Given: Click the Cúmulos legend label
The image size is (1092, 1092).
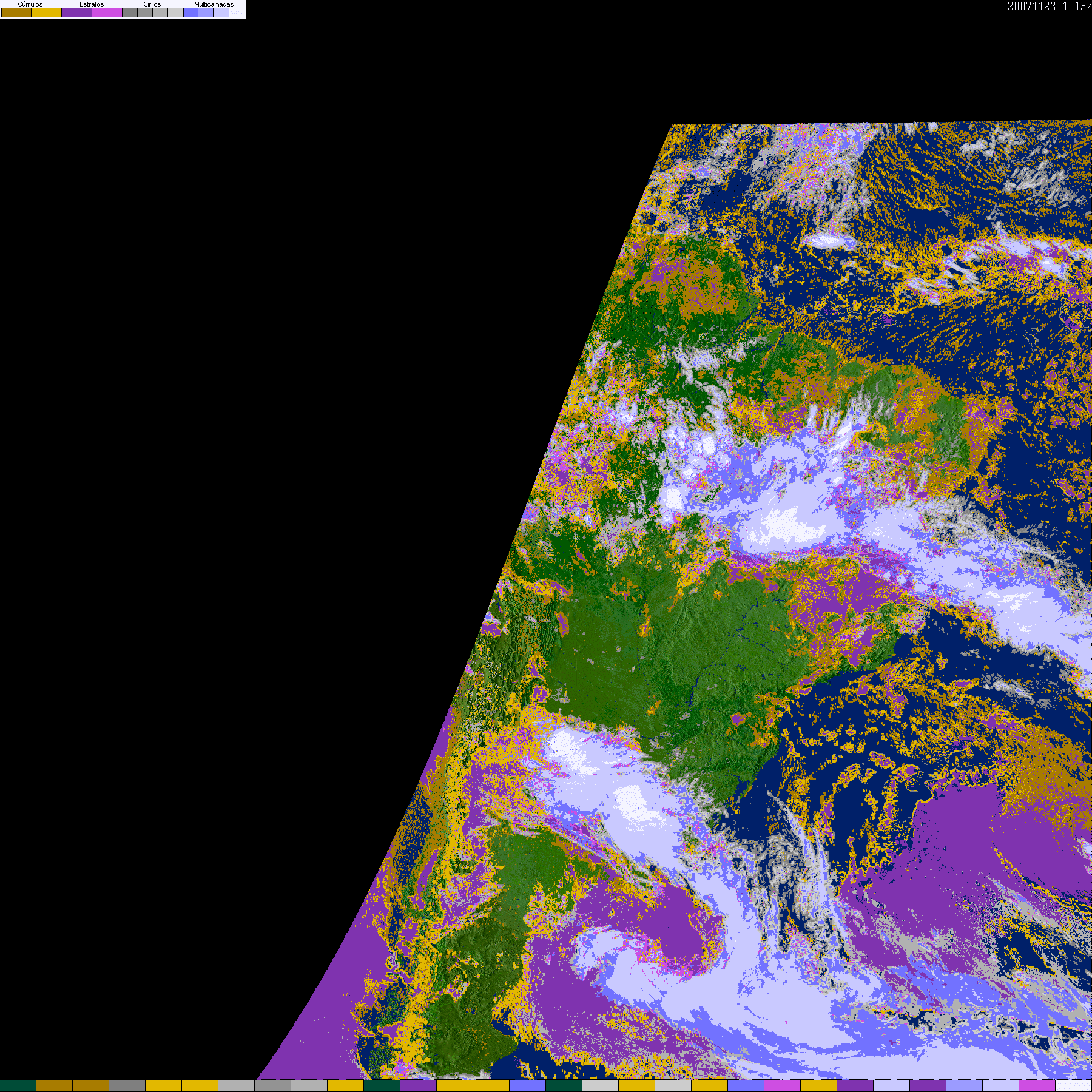Looking at the screenshot, I should [30, 4].
